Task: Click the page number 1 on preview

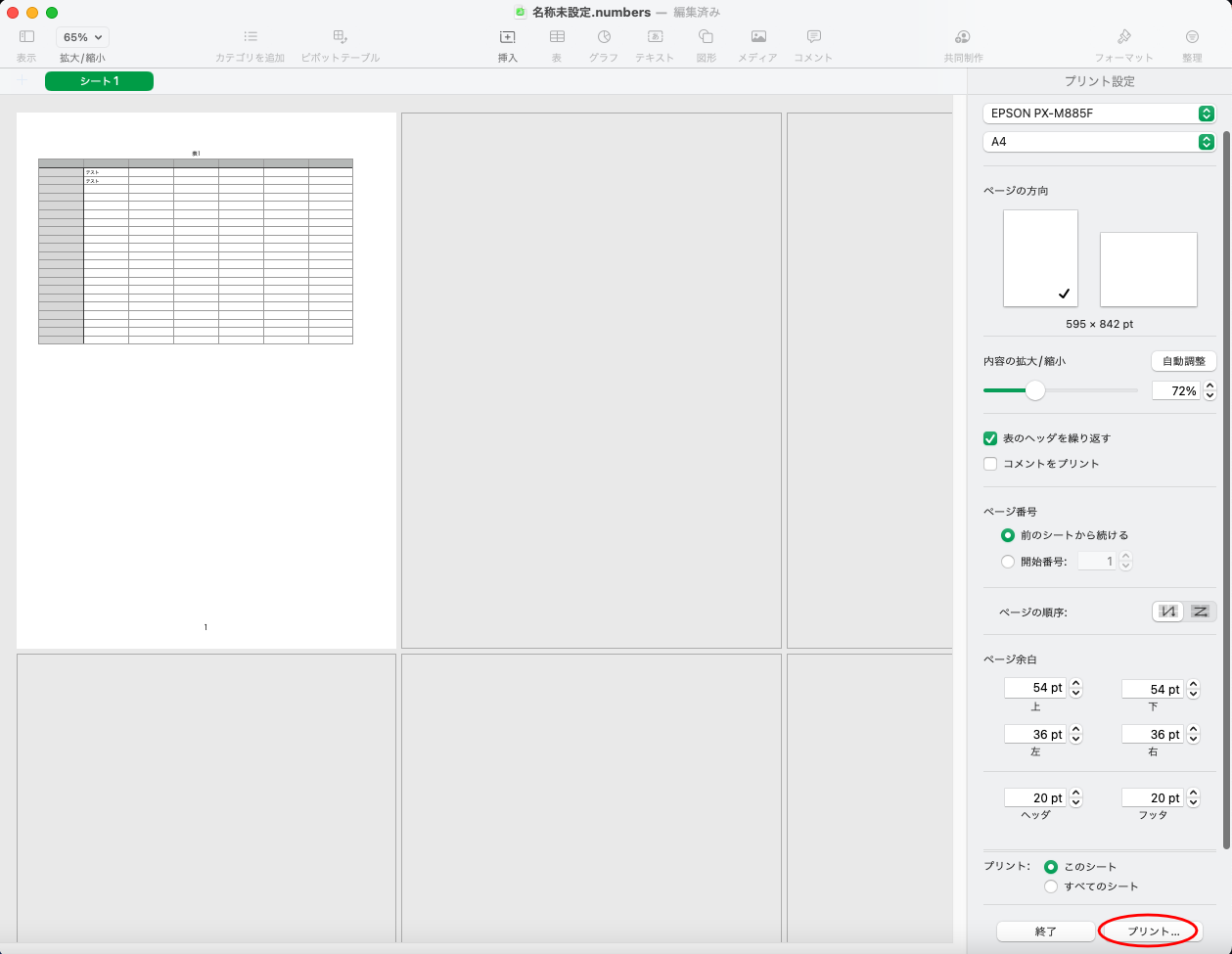Action: (205, 627)
